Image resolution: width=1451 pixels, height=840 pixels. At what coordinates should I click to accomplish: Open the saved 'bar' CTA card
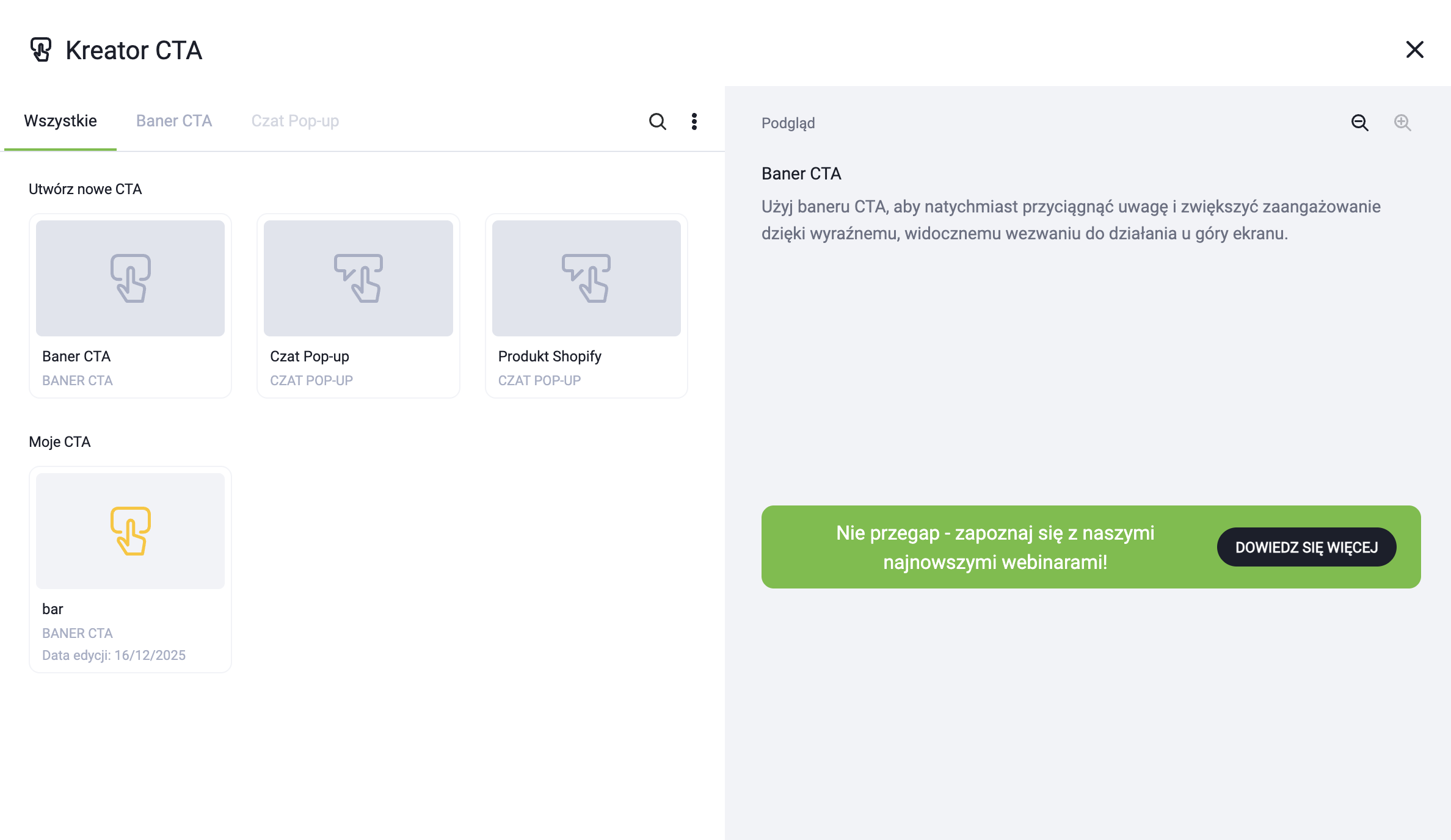pos(53,609)
